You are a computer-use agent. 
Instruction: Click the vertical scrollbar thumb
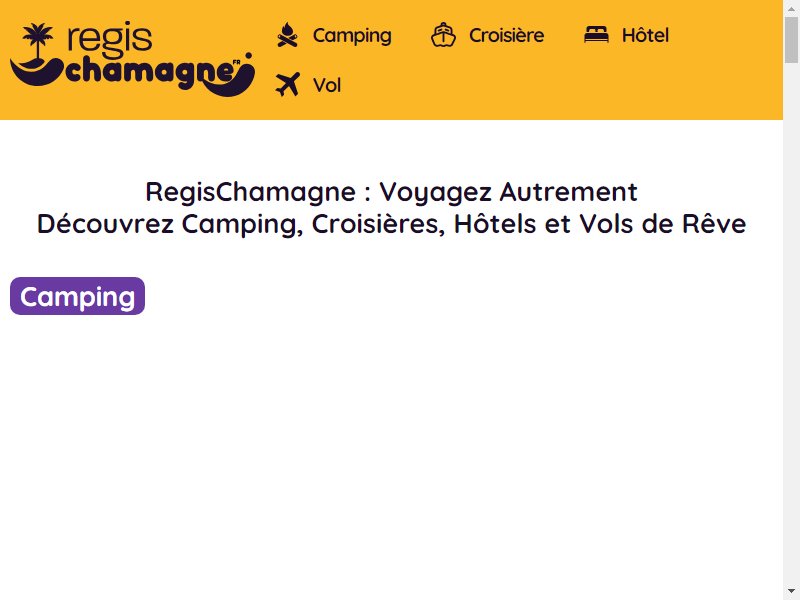(791, 39)
